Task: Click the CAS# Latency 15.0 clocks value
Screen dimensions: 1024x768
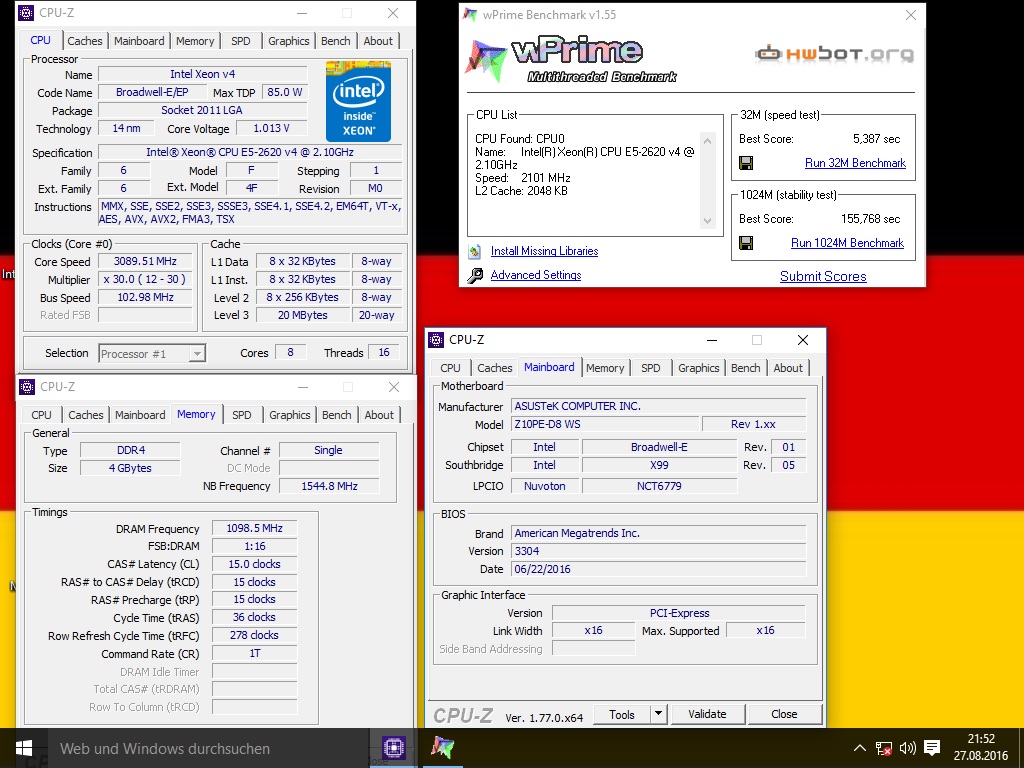Action: (x=255, y=564)
